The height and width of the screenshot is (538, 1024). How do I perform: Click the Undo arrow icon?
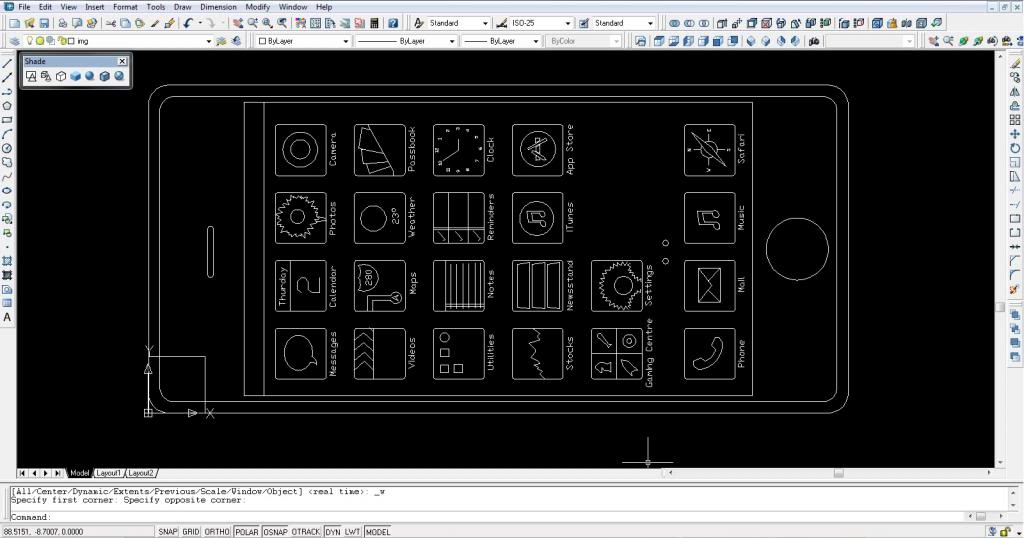188,23
